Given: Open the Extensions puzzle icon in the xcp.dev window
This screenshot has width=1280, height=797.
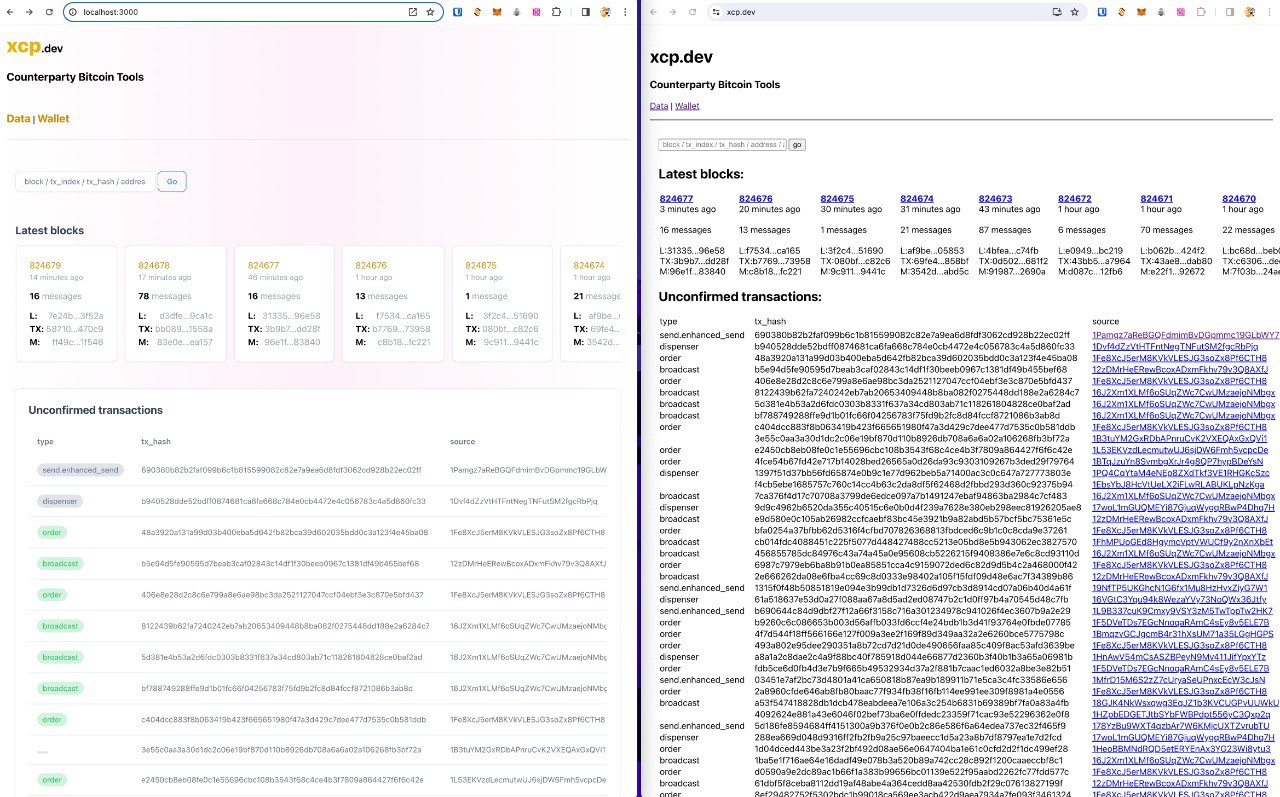Looking at the screenshot, I should pyautogui.click(x=1200, y=12).
